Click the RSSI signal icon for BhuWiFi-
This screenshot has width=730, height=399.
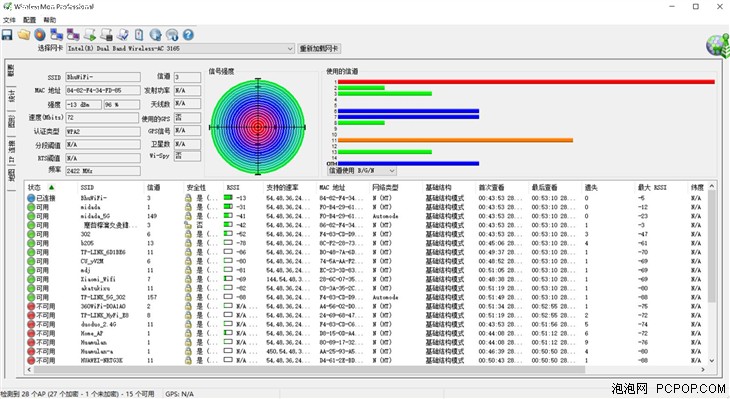[228, 198]
